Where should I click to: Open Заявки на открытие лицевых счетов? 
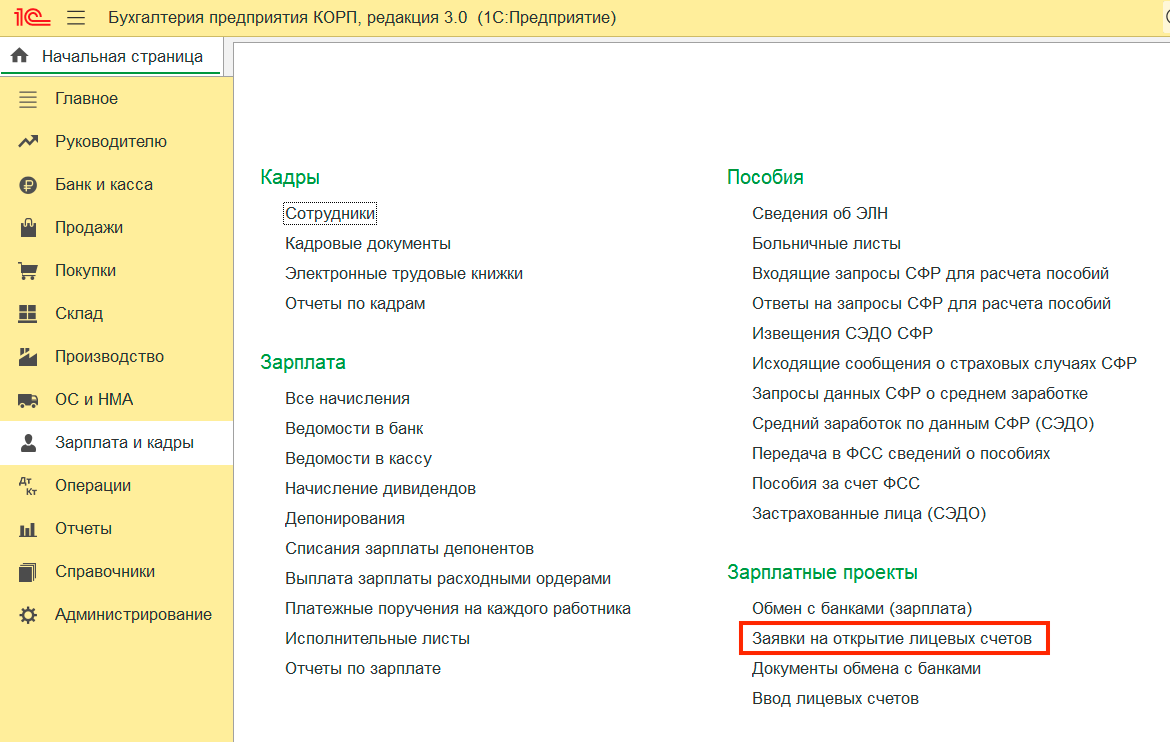[x=892, y=638]
